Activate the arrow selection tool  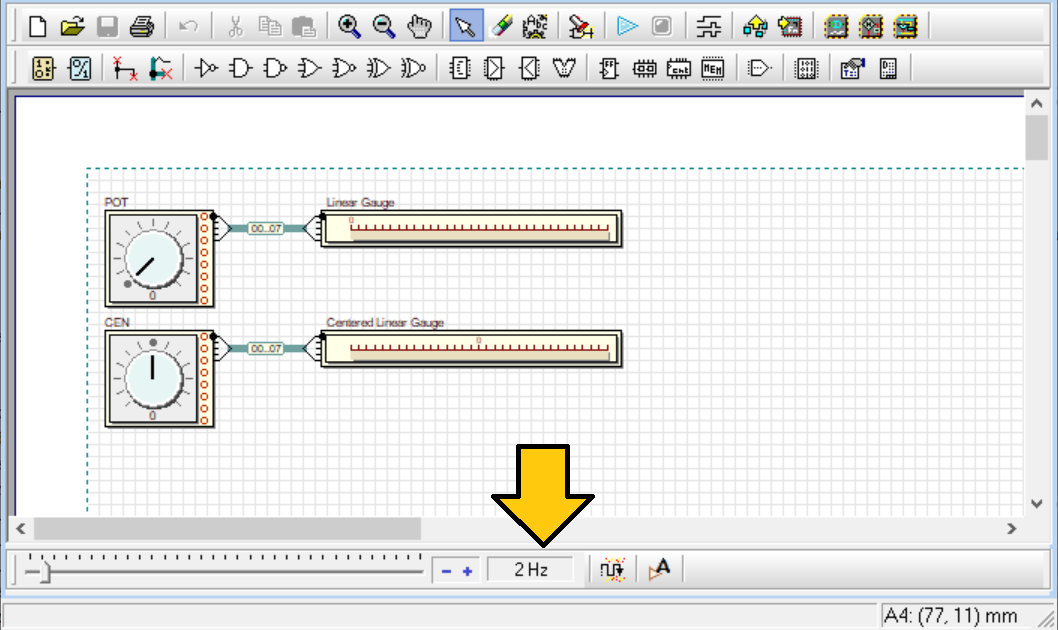pyautogui.click(x=466, y=26)
